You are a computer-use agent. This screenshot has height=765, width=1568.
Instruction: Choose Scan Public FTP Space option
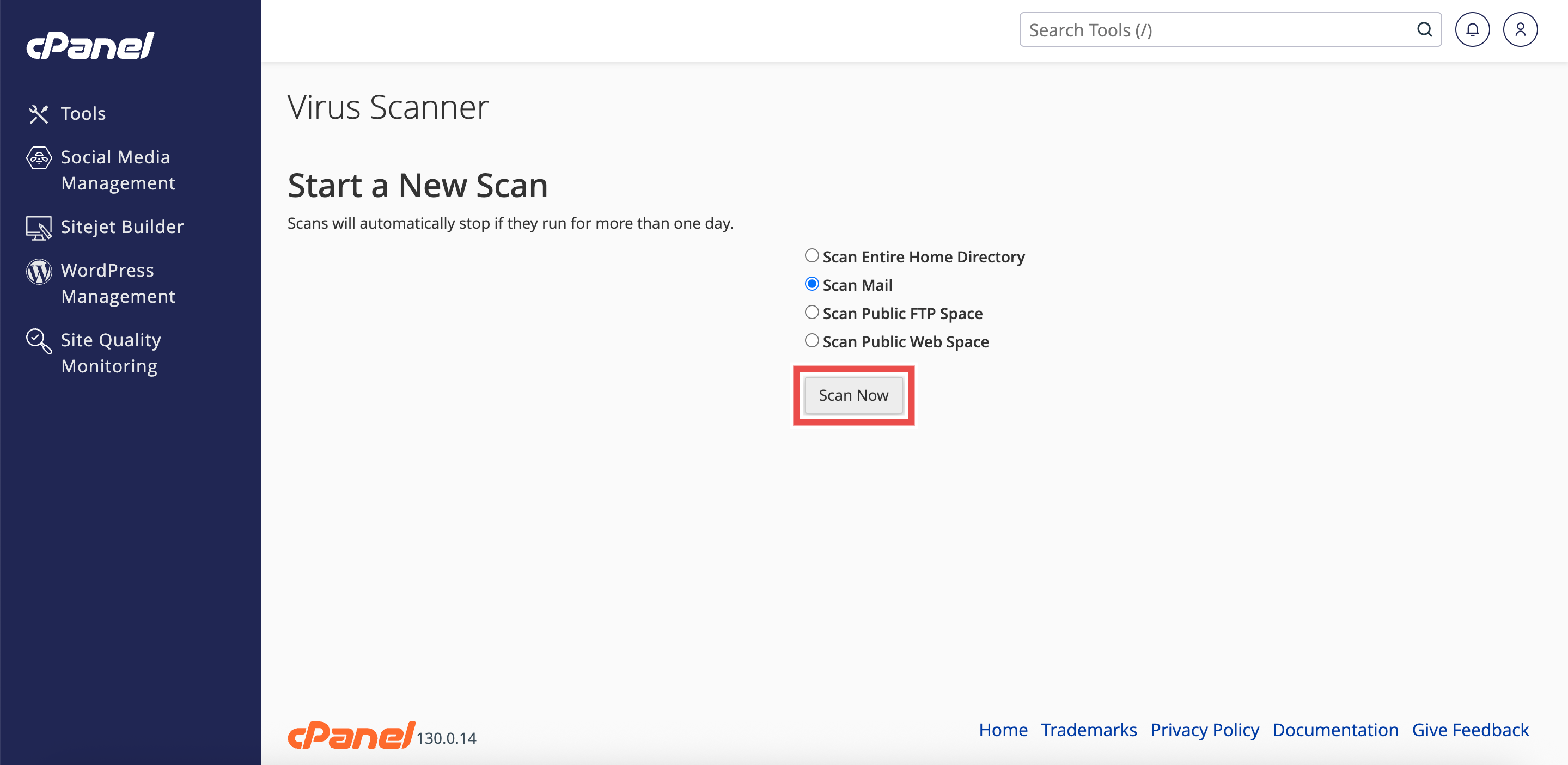coord(812,313)
